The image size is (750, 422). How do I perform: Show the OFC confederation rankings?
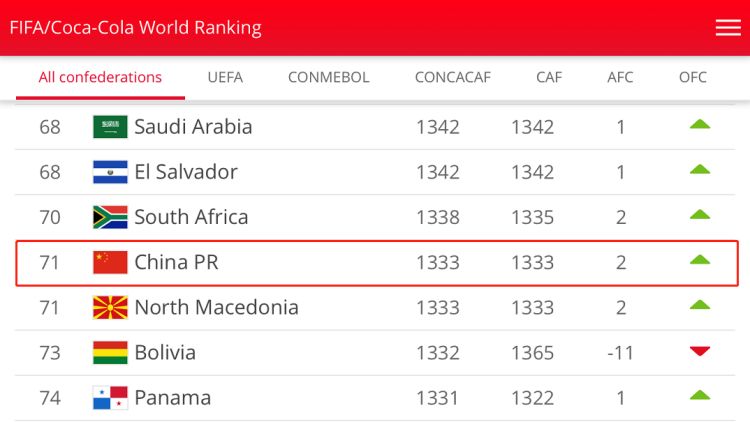[692, 77]
